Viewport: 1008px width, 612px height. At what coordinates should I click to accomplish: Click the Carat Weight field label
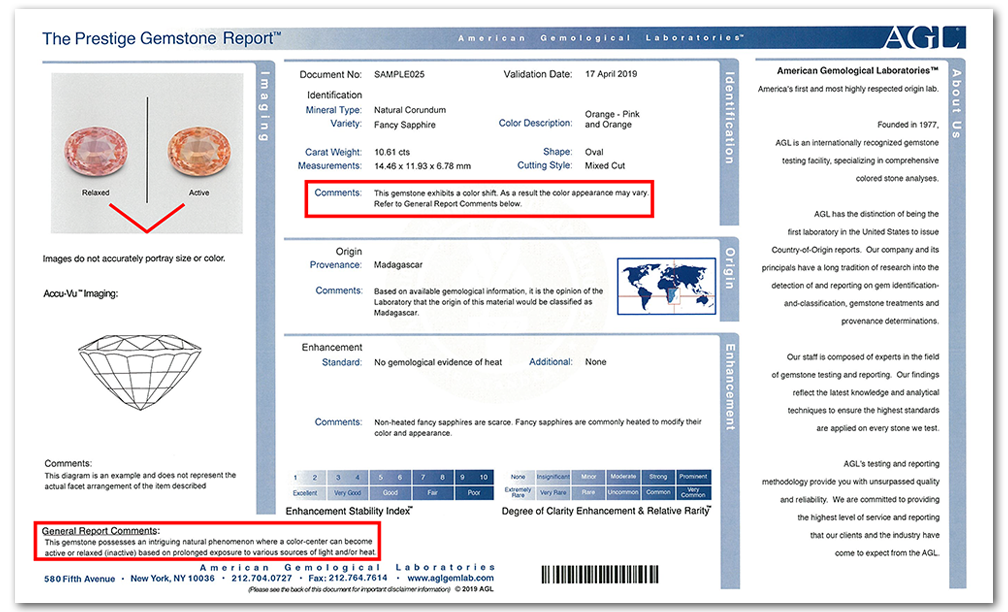(333, 152)
